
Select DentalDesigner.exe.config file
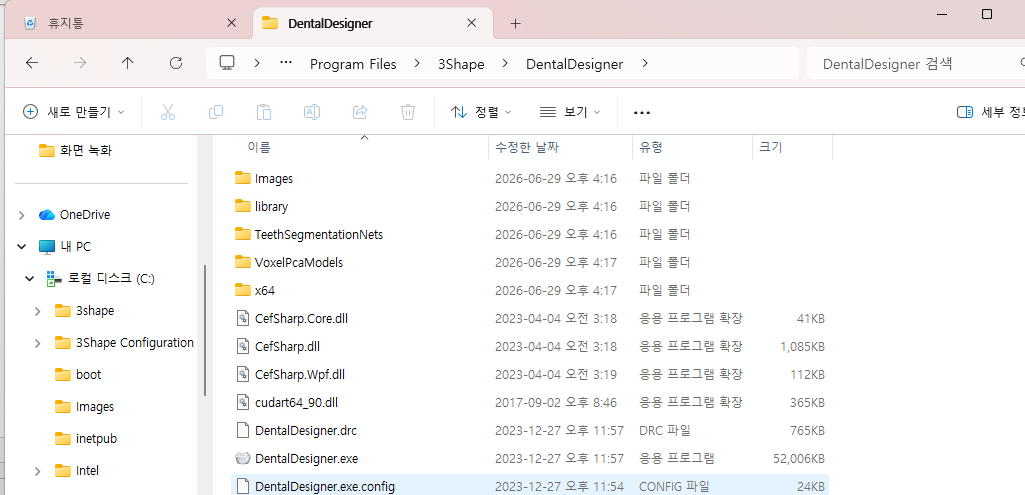point(530,486)
